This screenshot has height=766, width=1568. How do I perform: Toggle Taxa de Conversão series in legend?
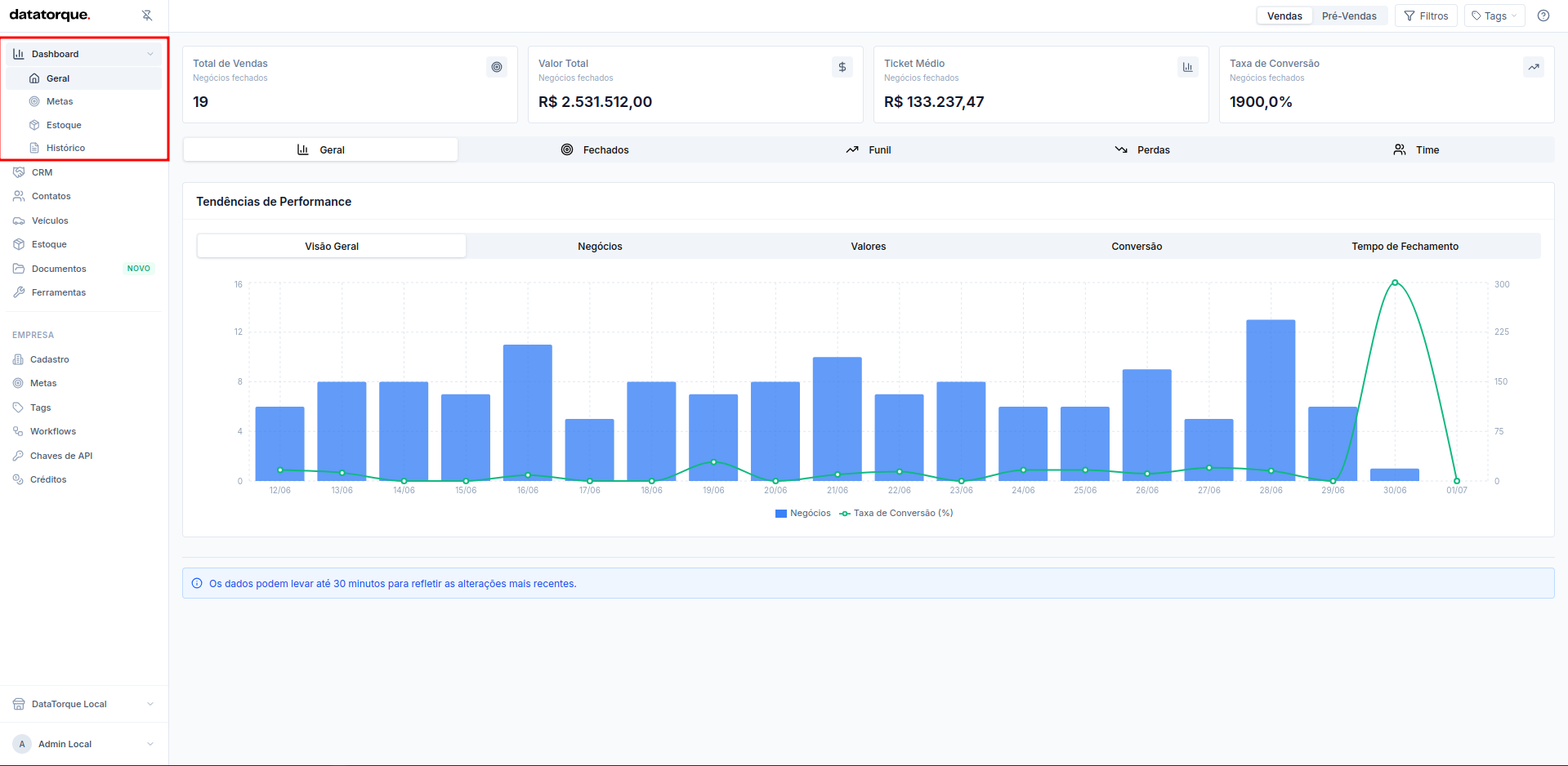[896, 513]
